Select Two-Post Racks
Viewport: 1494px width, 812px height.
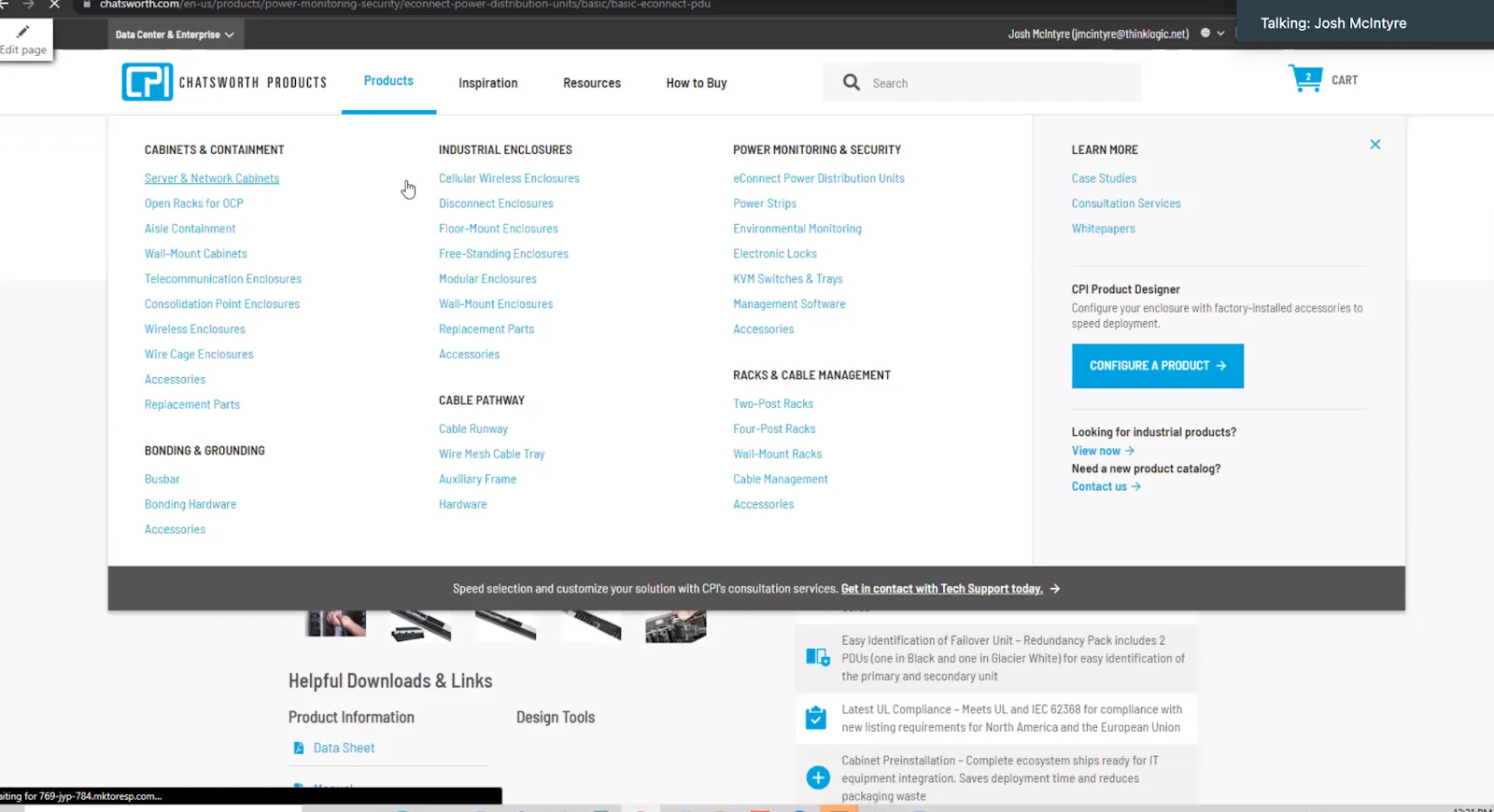click(773, 404)
